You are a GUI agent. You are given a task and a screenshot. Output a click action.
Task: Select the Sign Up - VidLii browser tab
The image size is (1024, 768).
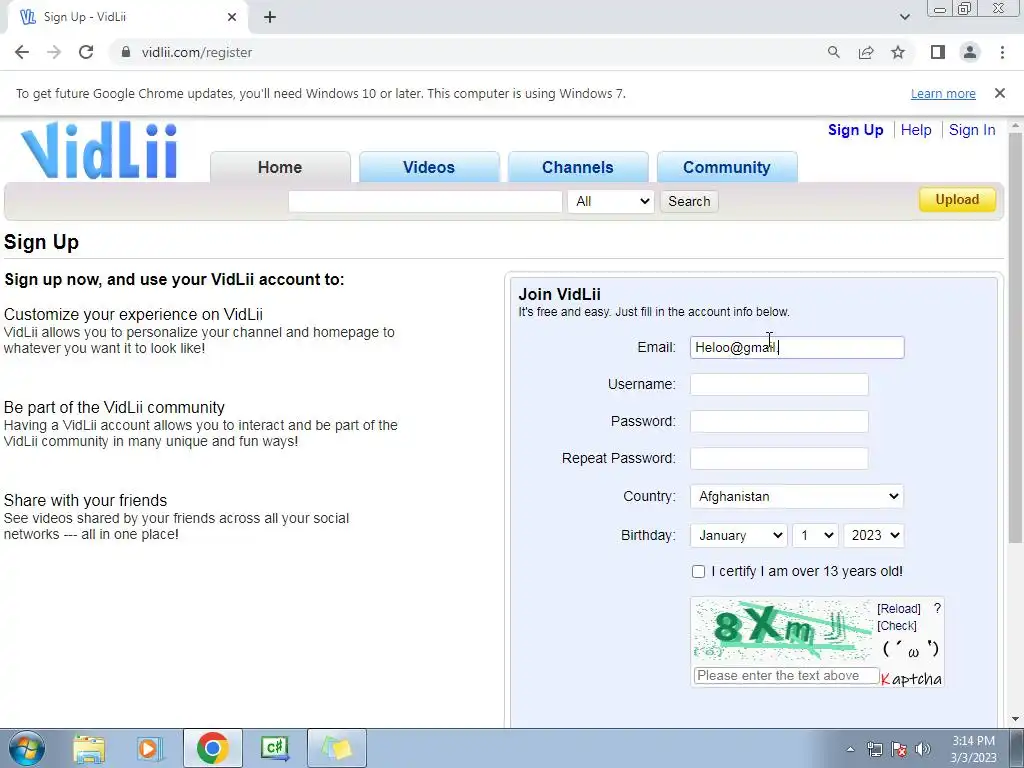[127, 17]
